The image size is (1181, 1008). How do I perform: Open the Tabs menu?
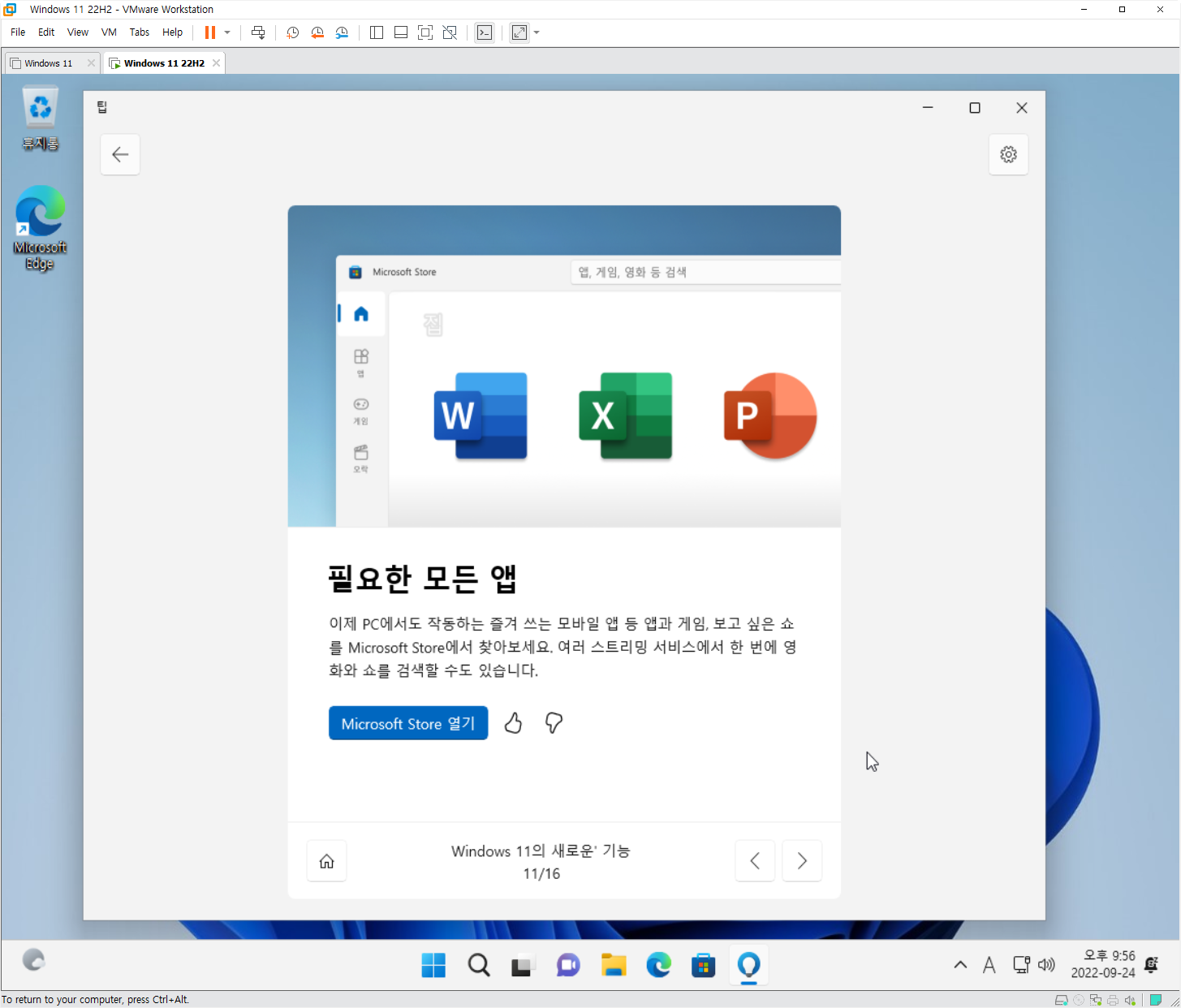(140, 32)
